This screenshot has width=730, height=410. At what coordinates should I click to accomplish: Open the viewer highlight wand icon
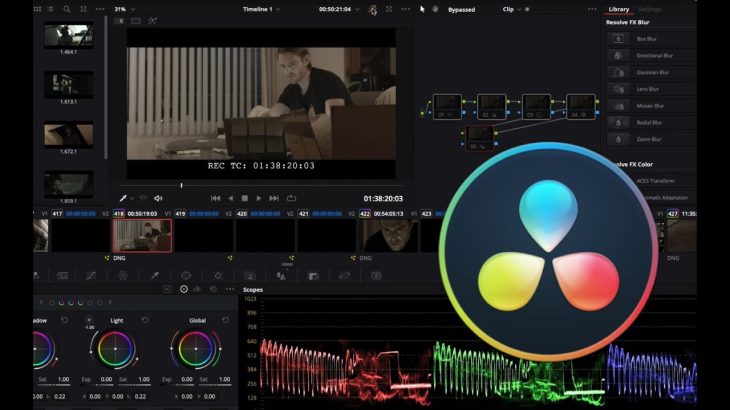pyautogui.click(x=152, y=21)
